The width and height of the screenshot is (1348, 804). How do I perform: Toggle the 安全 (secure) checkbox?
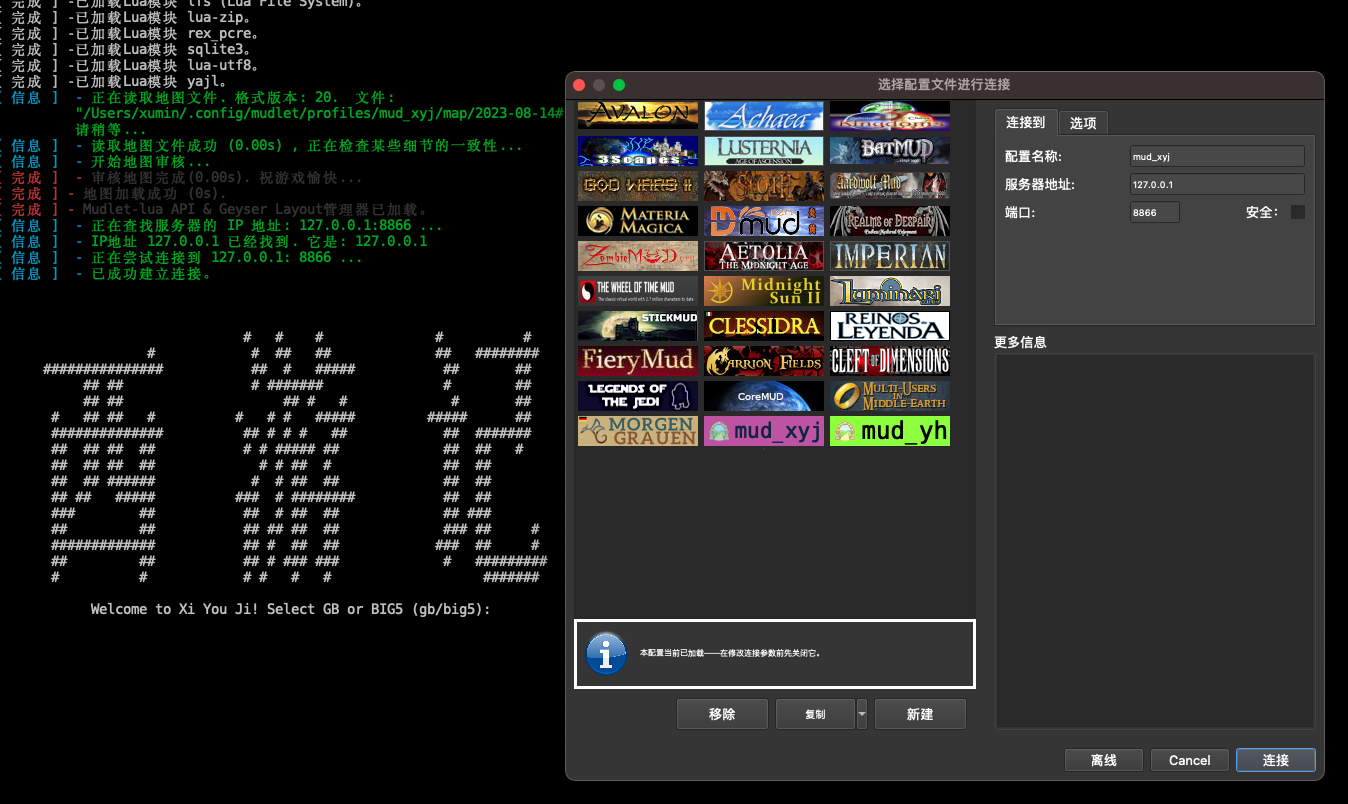click(x=1298, y=212)
